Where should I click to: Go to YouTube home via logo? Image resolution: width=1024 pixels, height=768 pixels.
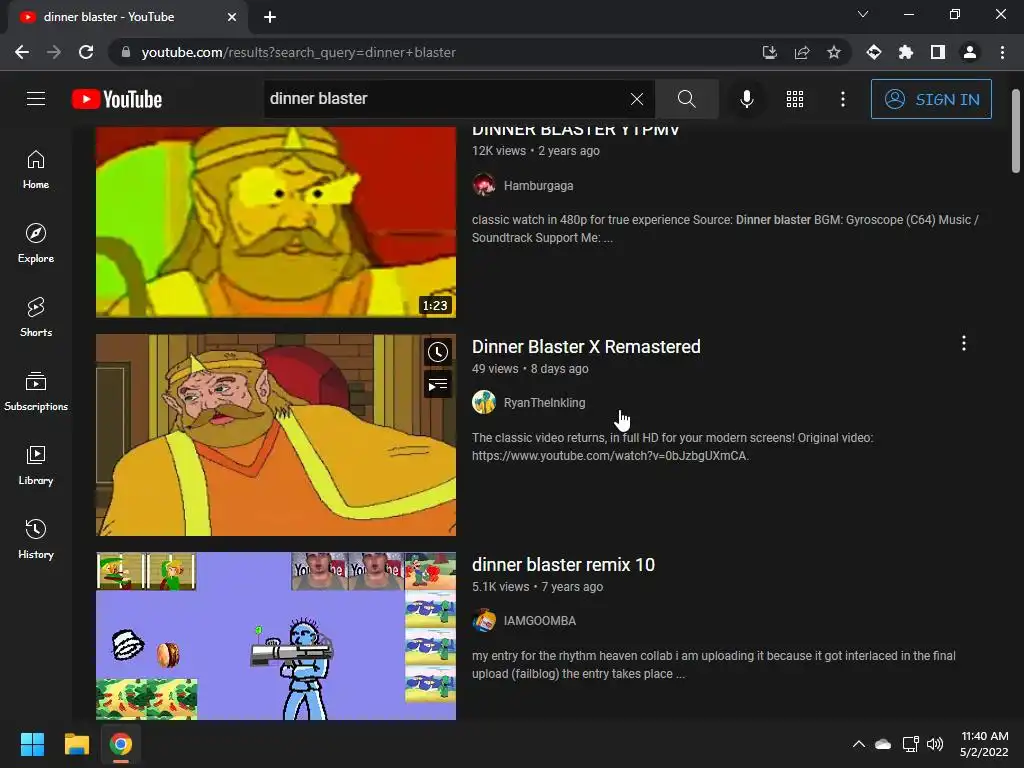coord(117,99)
